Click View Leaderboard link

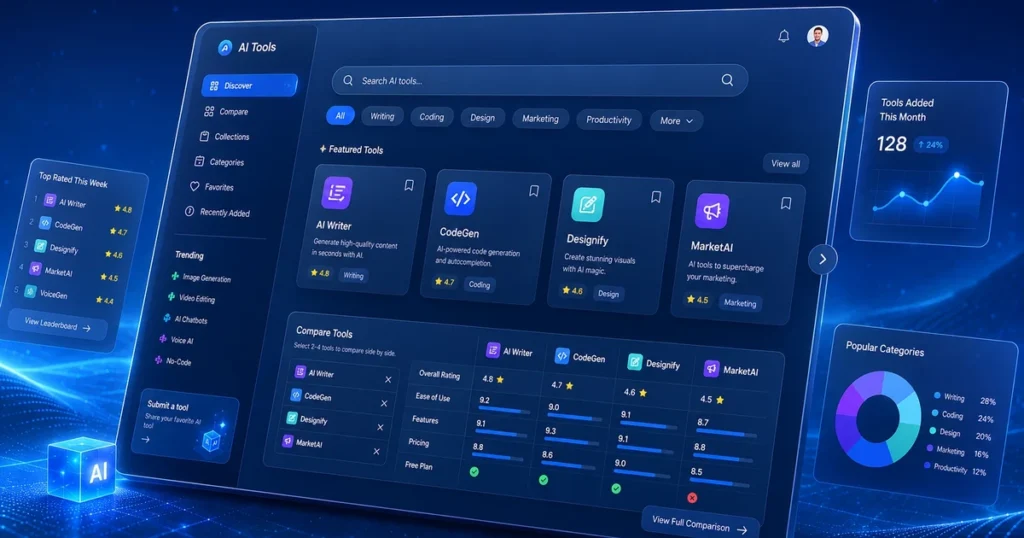[57, 324]
